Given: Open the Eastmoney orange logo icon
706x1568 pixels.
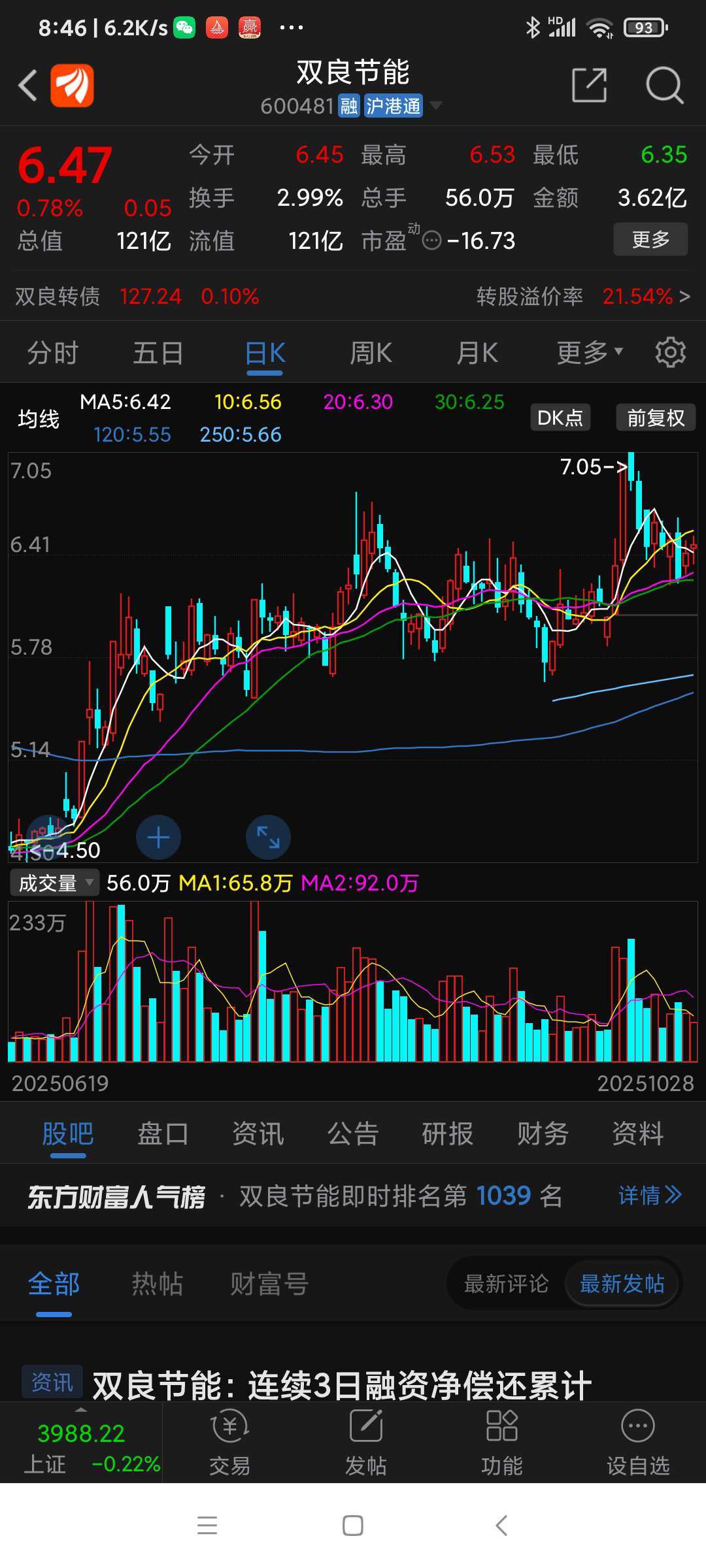Looking at the screenshot, I should click(x=72, y=86).
